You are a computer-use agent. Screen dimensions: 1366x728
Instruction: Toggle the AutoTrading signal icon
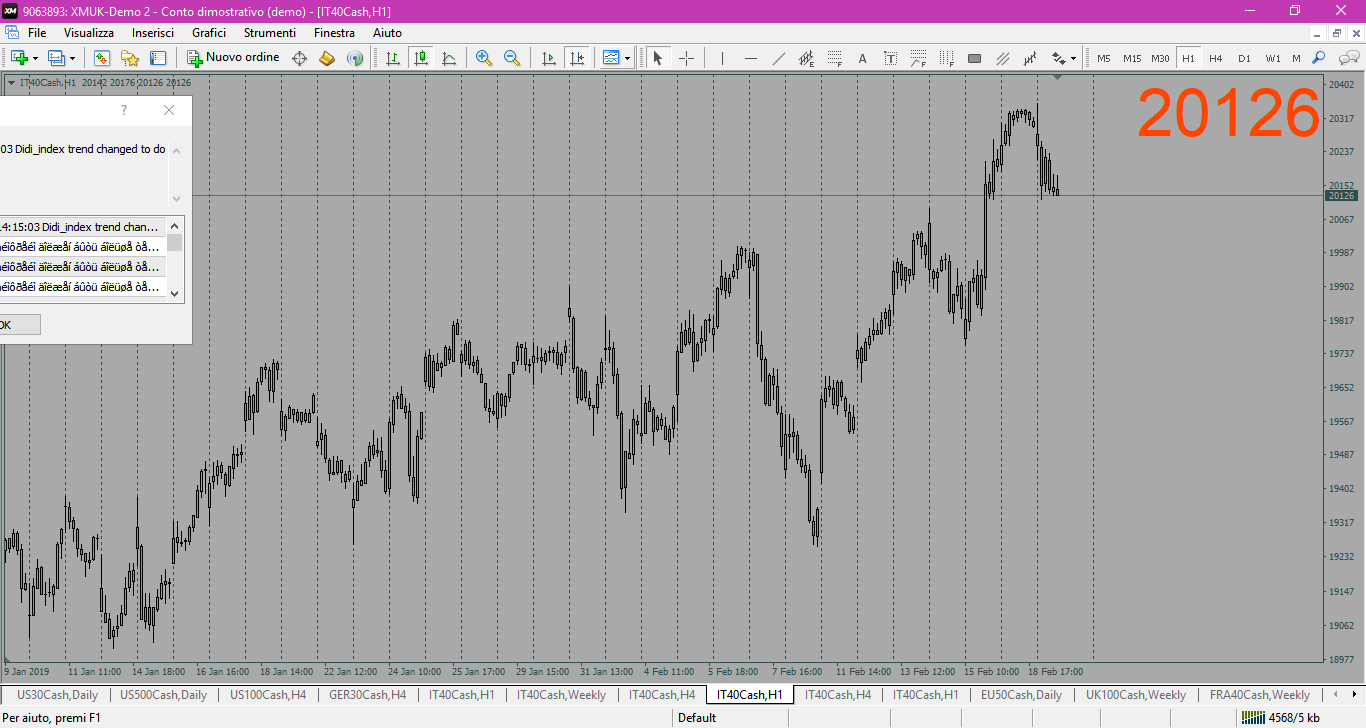pos(355,58)
